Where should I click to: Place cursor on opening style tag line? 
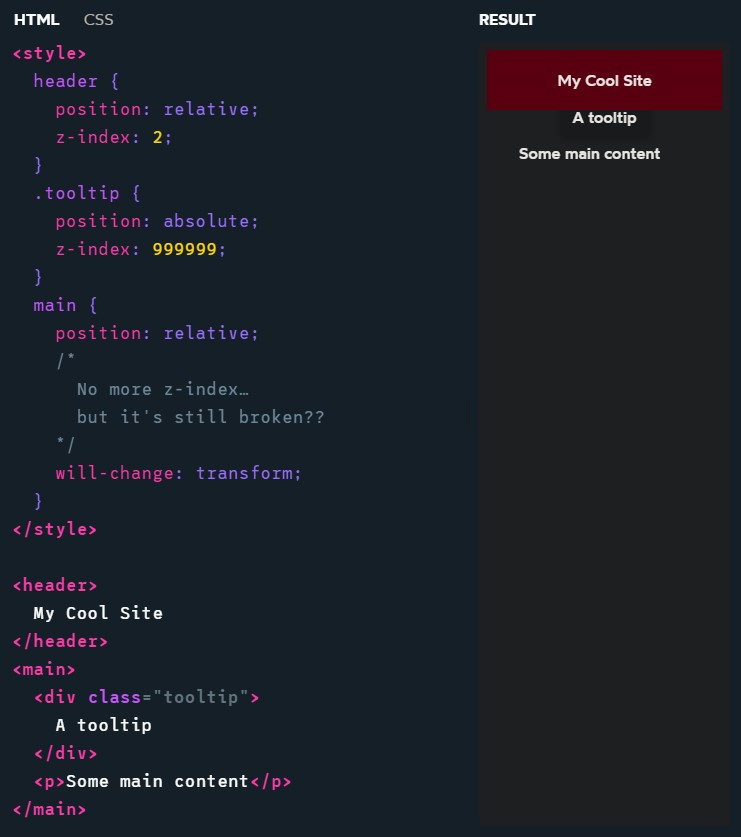49,53
